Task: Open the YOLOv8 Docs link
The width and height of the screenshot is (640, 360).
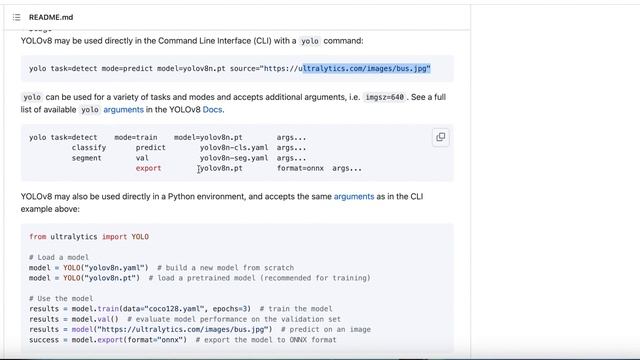Action: point(212,109)
